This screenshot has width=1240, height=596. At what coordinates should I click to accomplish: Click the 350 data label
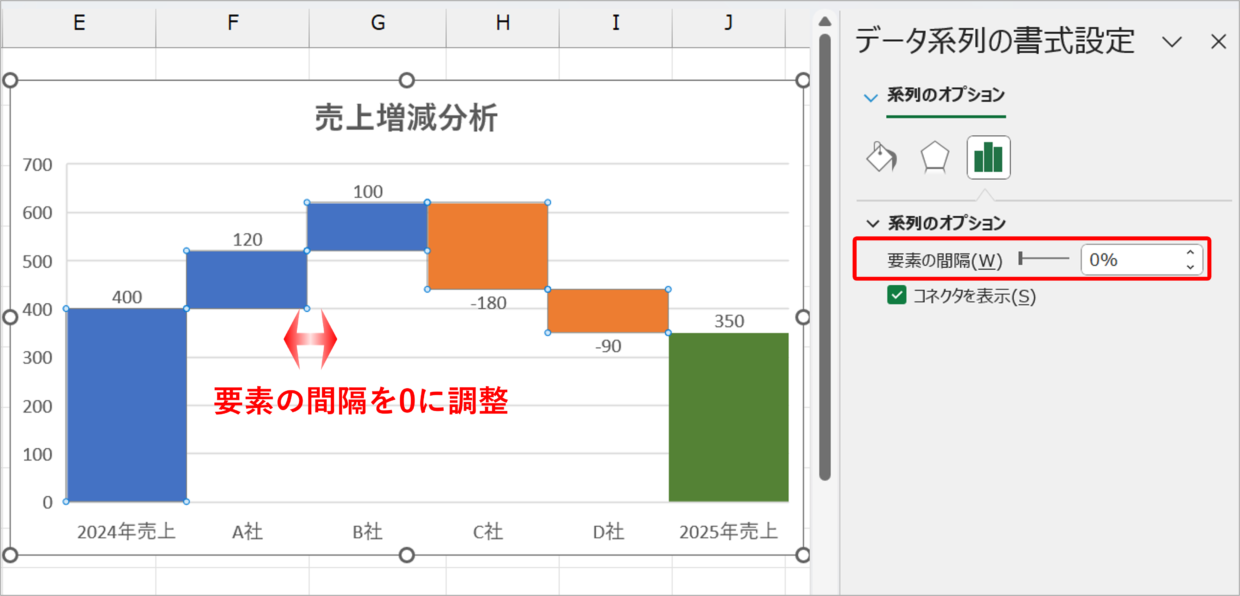(730, 321)
